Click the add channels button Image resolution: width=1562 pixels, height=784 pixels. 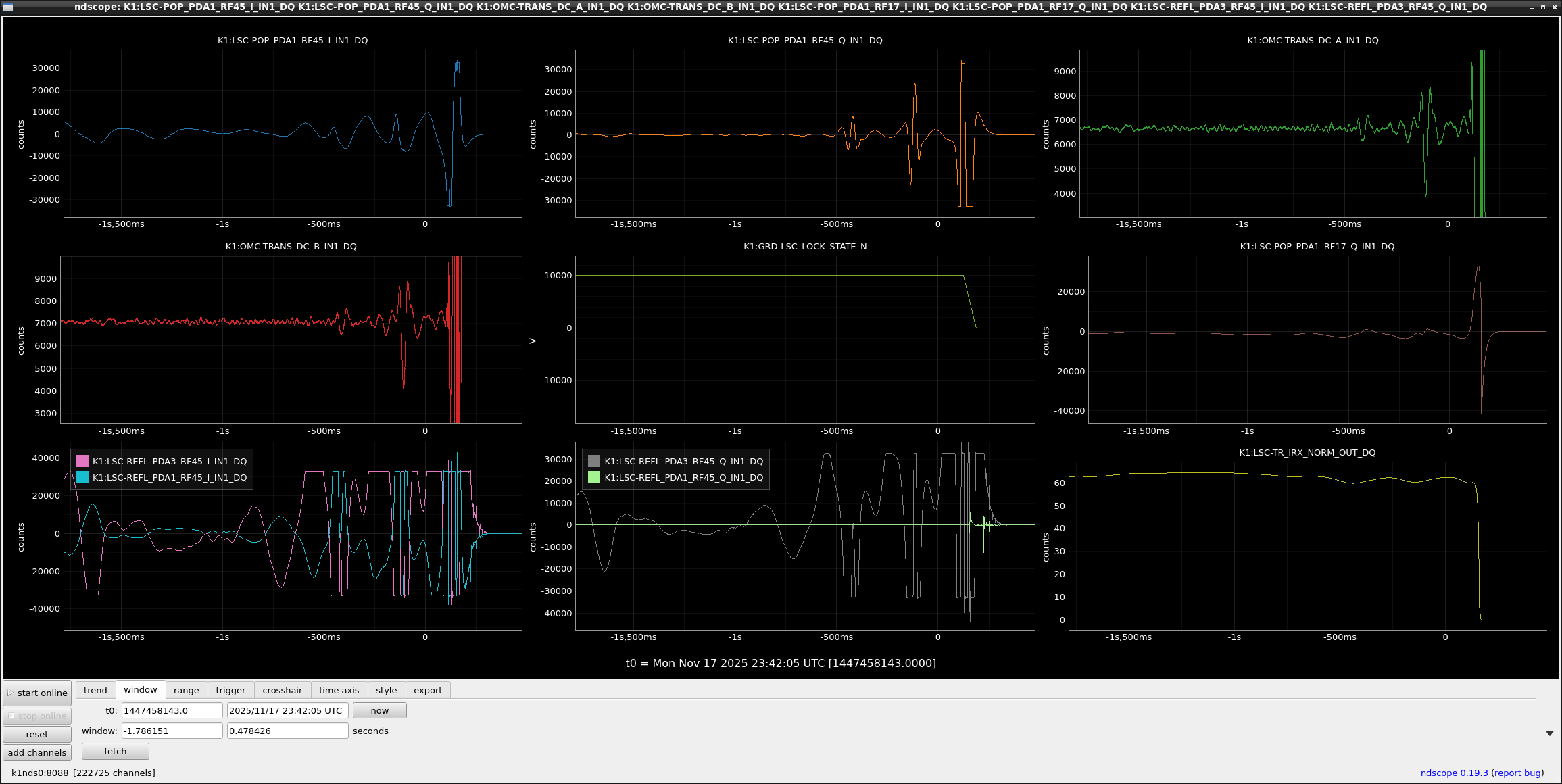pyautogui.click(x=37, y=752)
